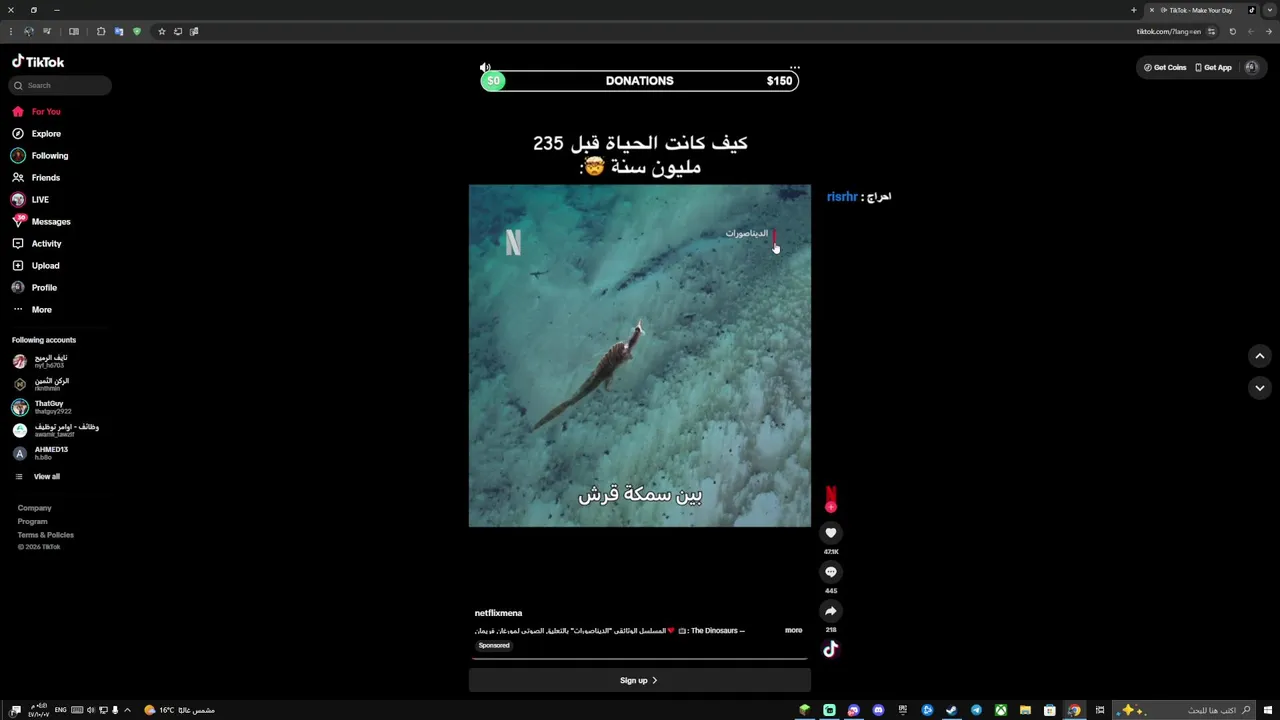Click the Sponsored label
Image resolution: width=1280 pixels, height=720 pixels.
(x=494, y=645)
